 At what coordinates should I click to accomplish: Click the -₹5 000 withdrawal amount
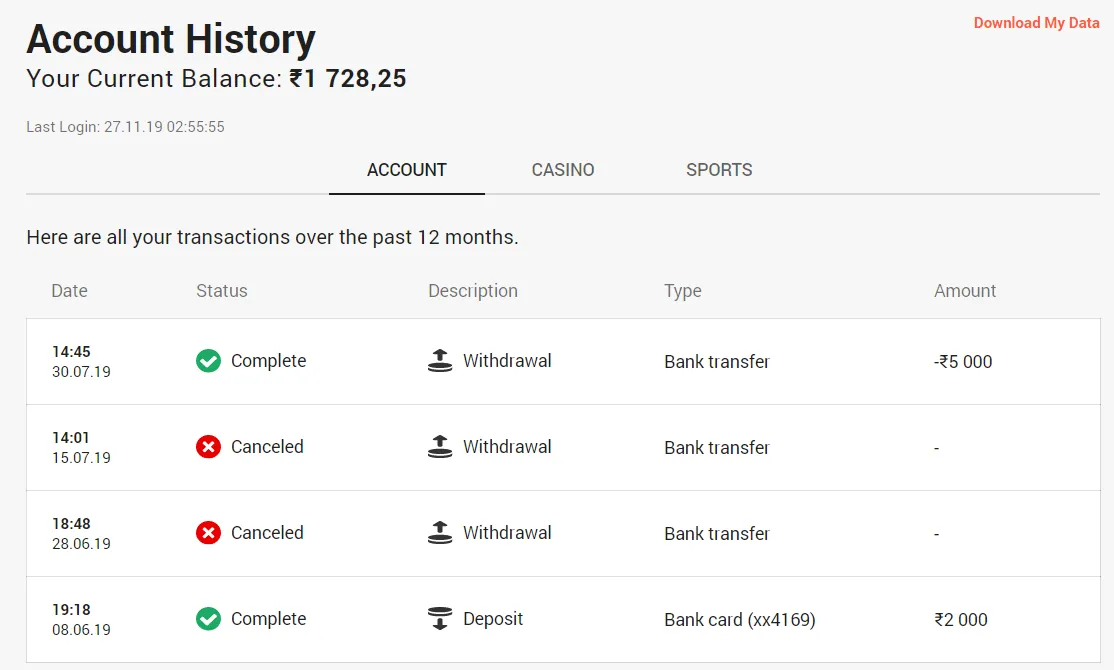[x=963, y=362]
